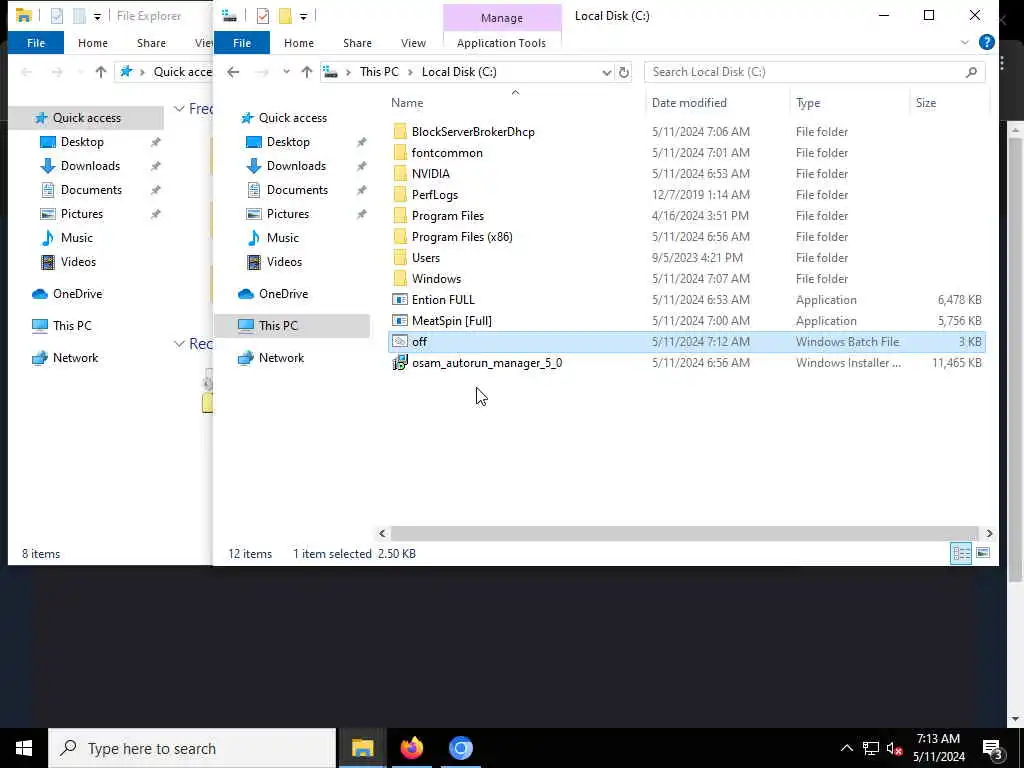Open the blue circular browser taskbar icon
The width and height of the screenshot is (1024, 768).
tap(460, 748)
